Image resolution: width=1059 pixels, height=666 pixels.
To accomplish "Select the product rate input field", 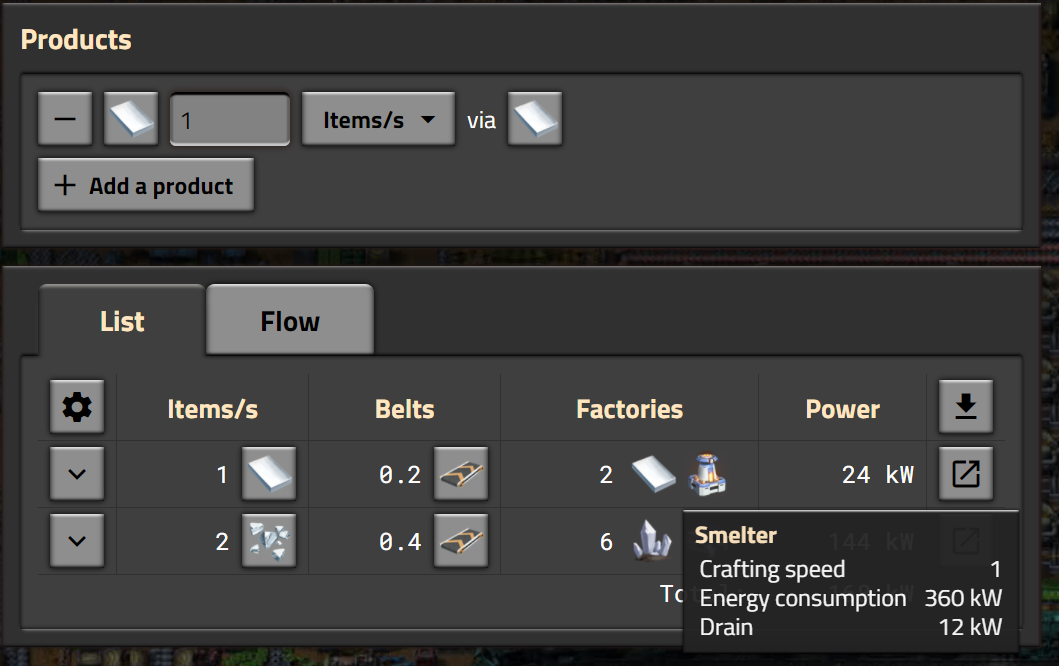I will pos(229,117).
